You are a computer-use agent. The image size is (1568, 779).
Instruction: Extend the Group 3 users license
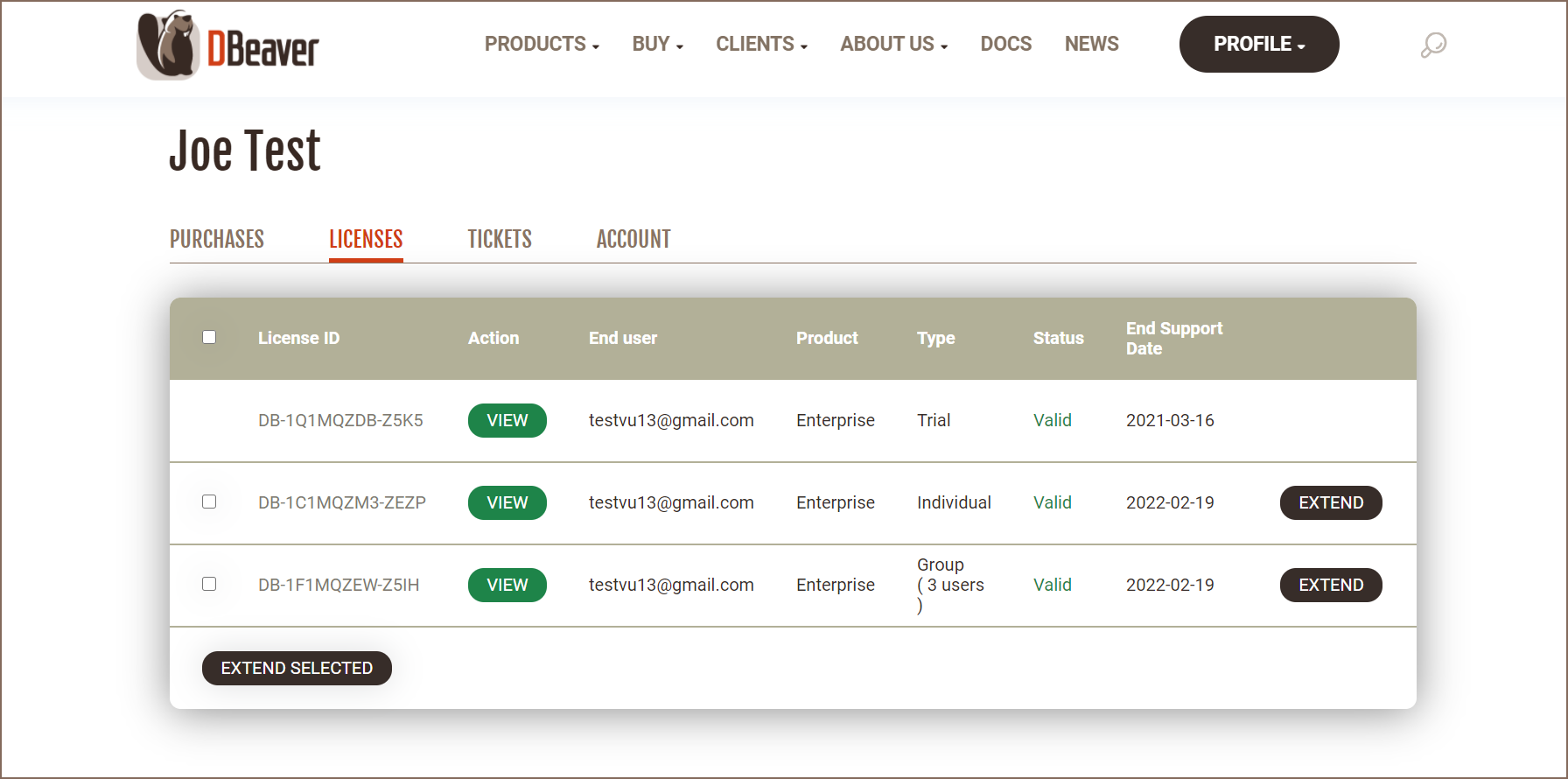point(1330,585)
